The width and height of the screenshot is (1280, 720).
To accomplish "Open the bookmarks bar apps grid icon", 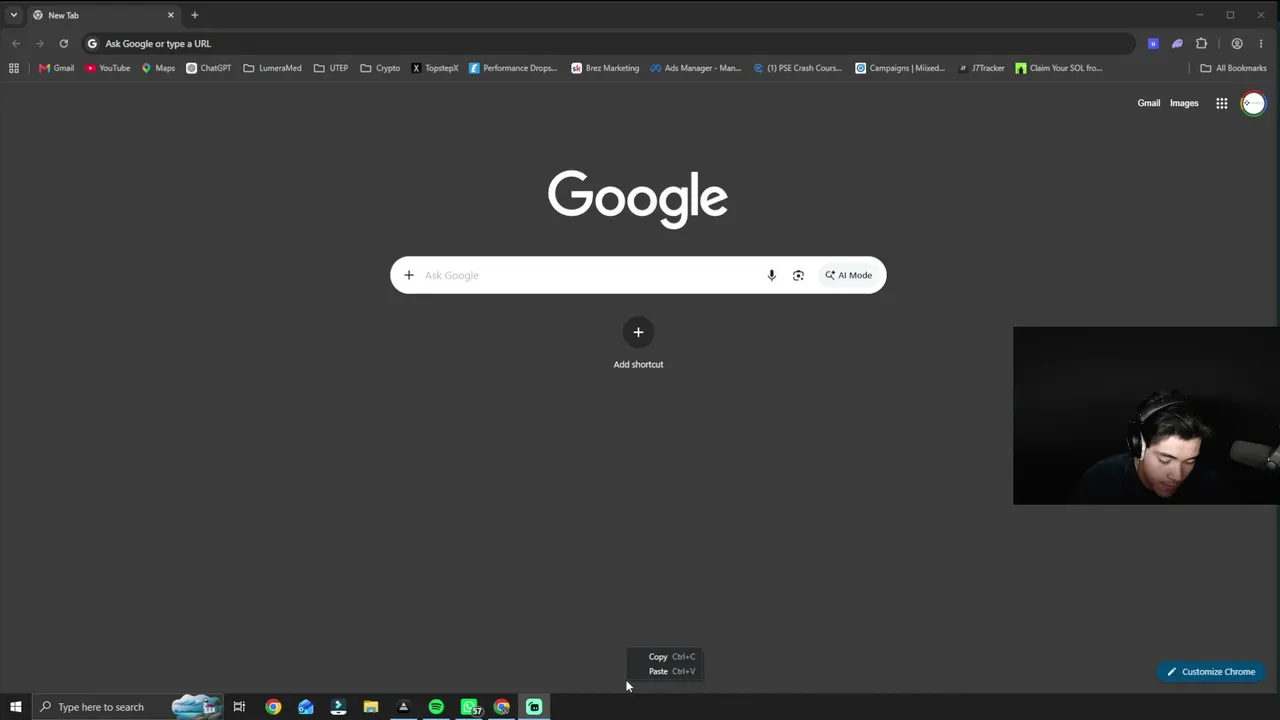I will 14,68.
